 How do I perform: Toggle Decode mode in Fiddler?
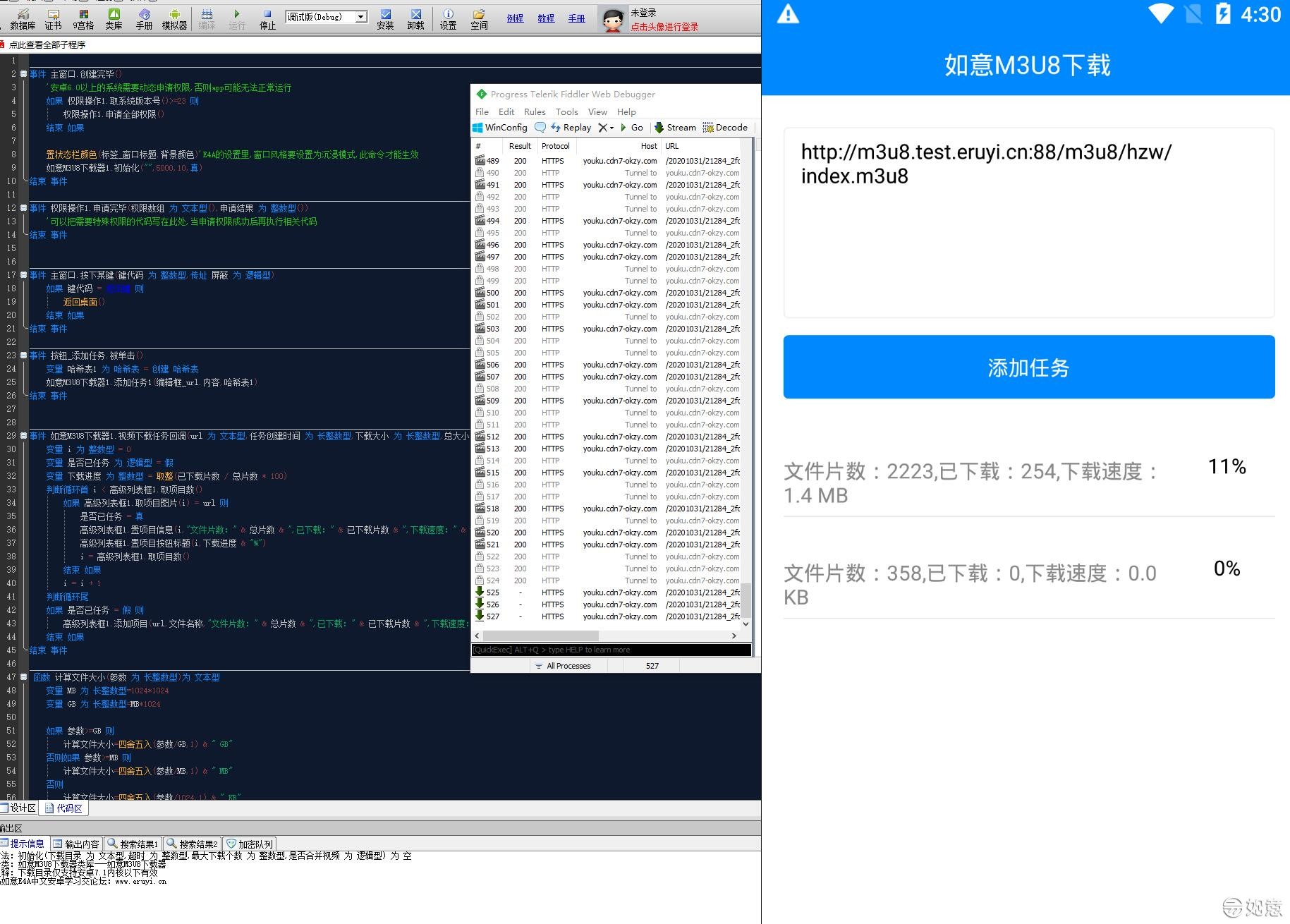pos(725,128)
